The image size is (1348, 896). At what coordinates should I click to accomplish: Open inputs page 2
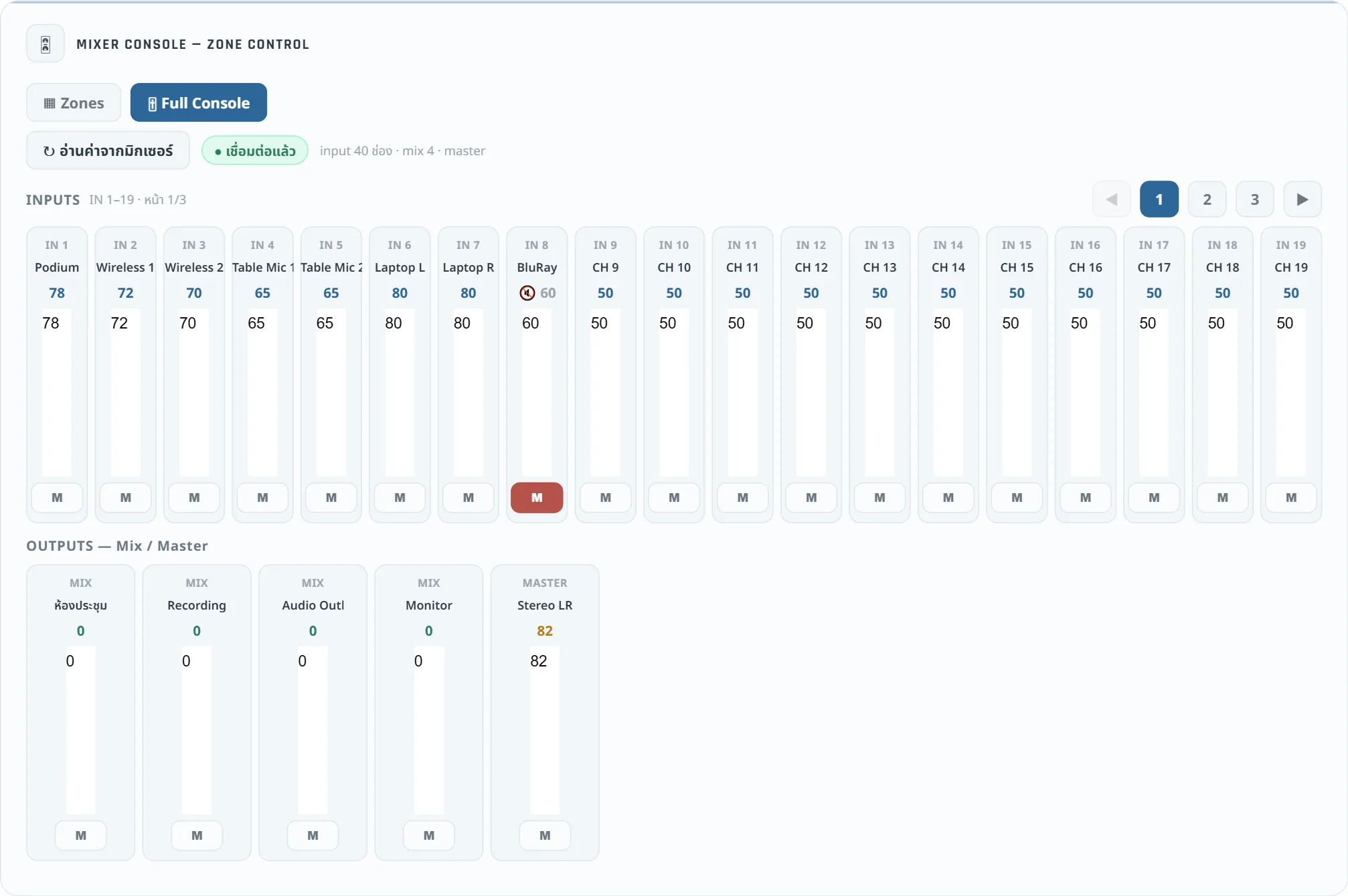(1207, 199)
